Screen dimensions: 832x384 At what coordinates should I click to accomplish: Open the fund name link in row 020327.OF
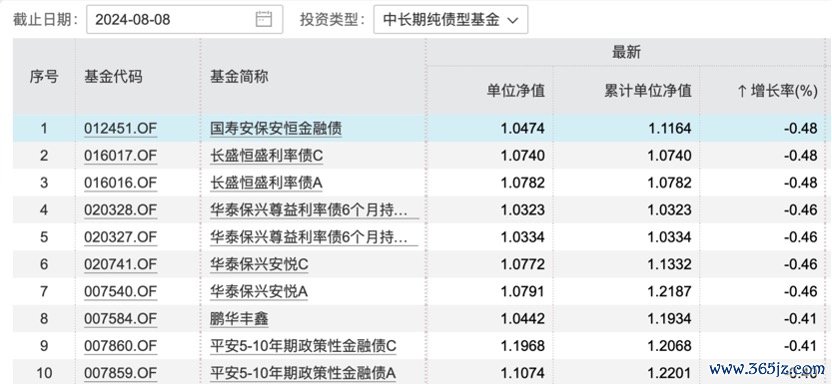[x=314, y=237]
